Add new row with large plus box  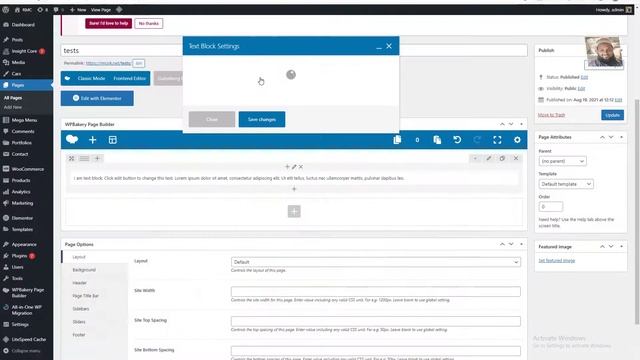point(294,211)
